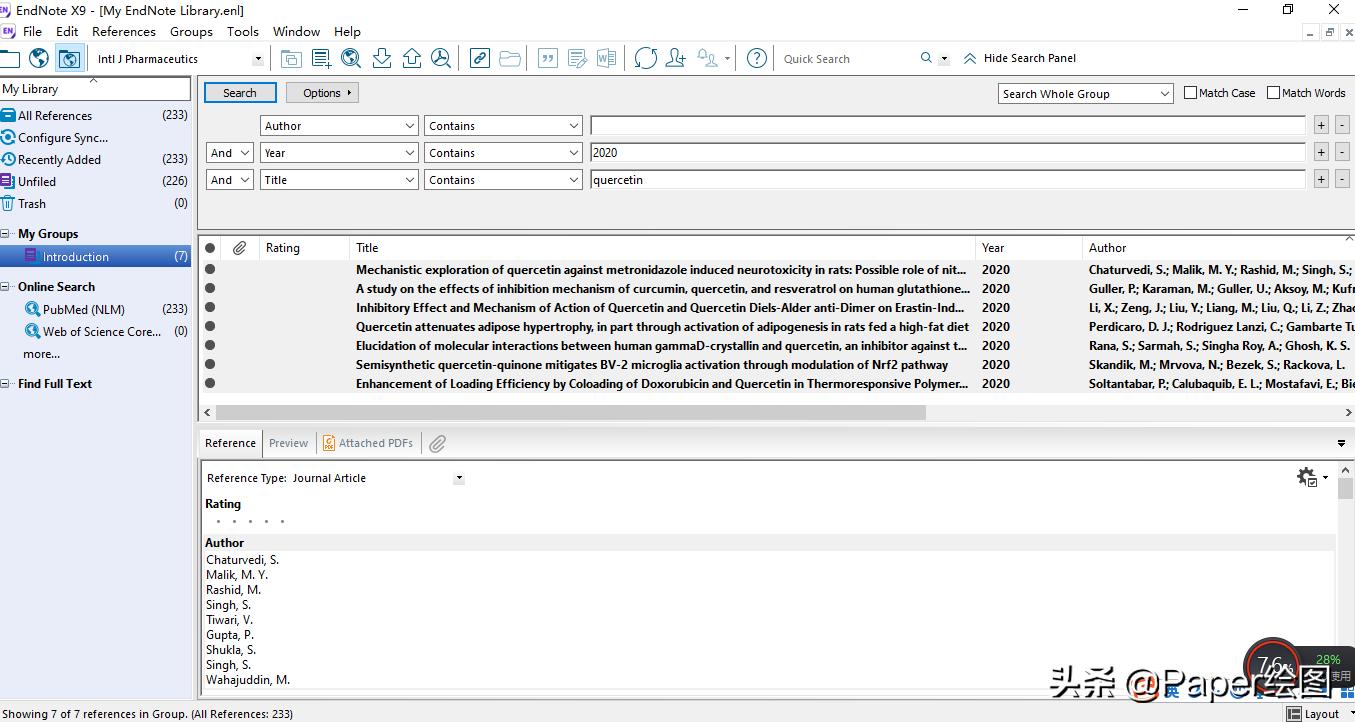This screenshot has width=1355, height=722.
Task: Insert selected citation into Word
Action: (x=547, y=58)
